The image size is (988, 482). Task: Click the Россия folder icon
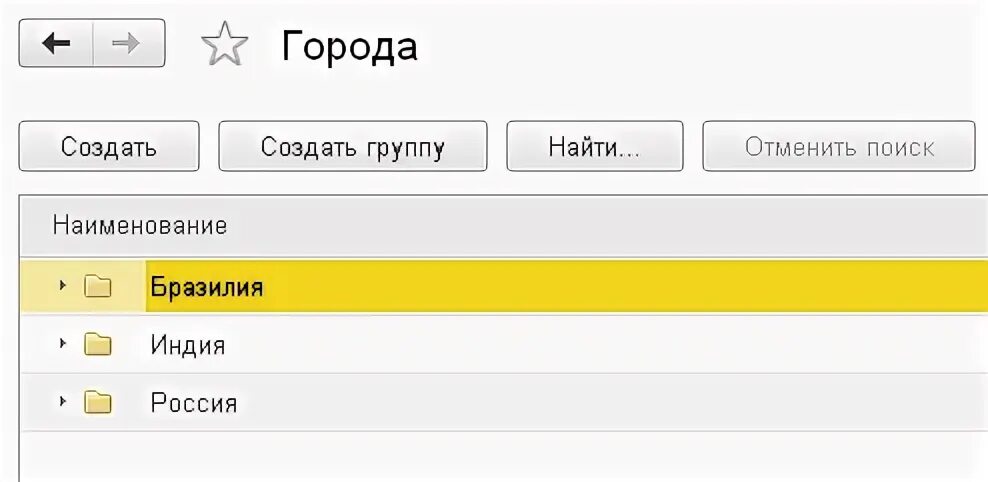coord(98,403)
